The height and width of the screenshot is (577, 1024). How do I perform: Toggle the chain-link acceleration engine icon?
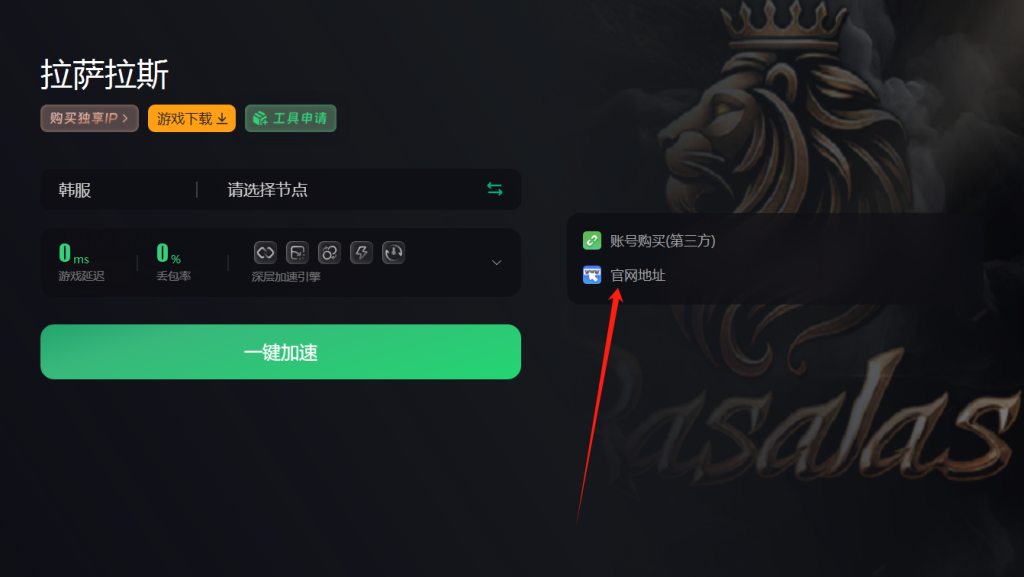click(265, 253)
